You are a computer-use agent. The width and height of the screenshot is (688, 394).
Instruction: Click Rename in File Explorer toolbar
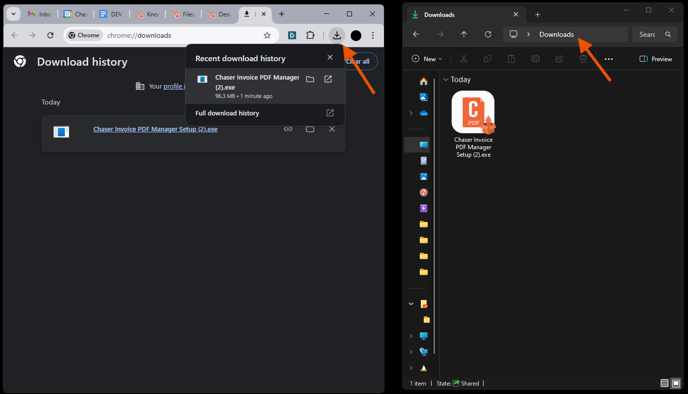535,59
